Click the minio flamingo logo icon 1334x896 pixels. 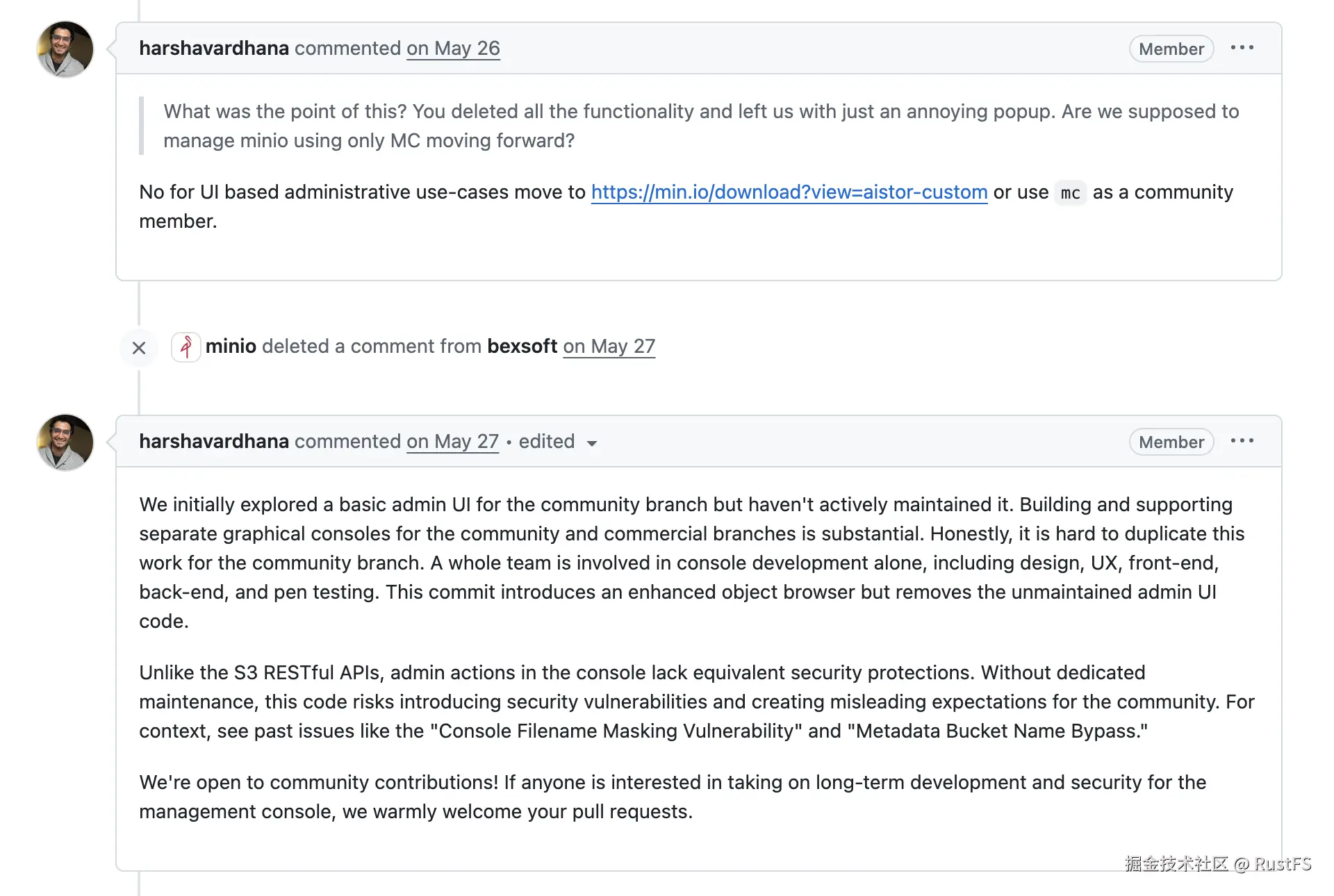[x=186, y=347]
